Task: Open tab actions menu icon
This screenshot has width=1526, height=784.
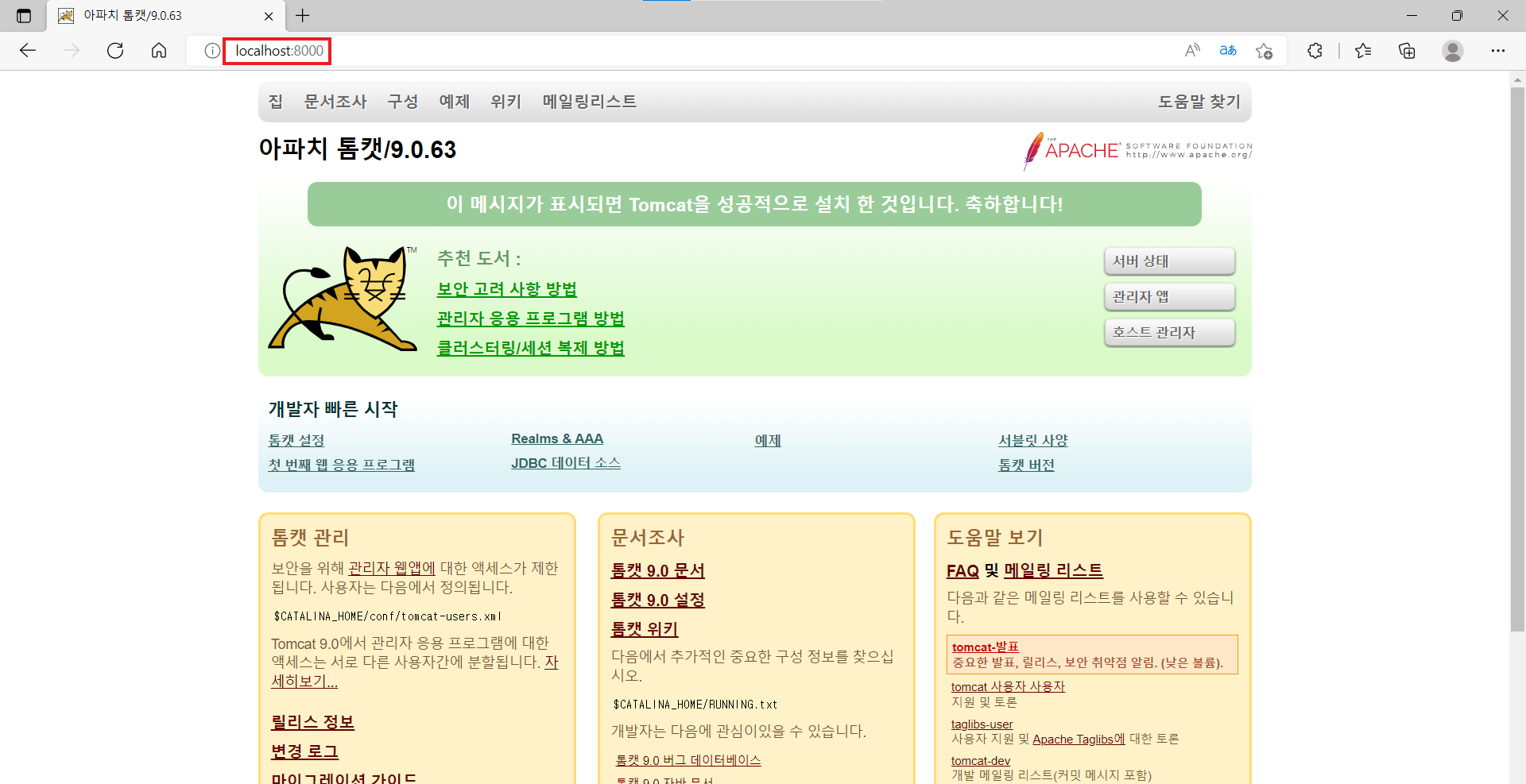Action: pyautogui.click(x=24, y=16)
